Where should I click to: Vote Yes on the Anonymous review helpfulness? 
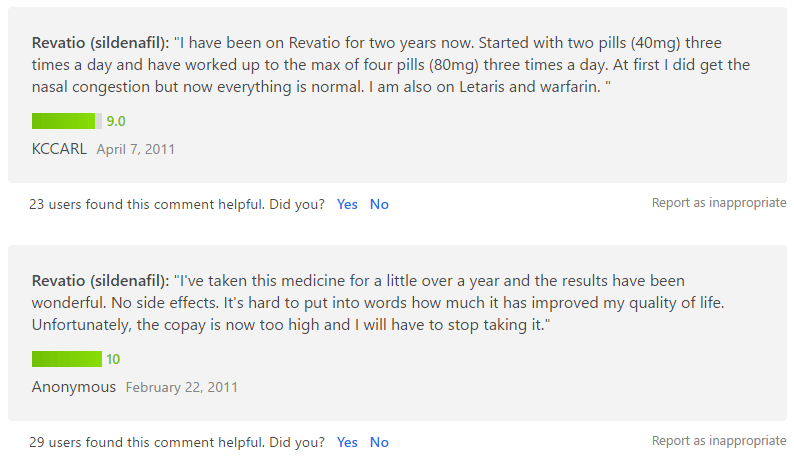(x=347, y=442)
